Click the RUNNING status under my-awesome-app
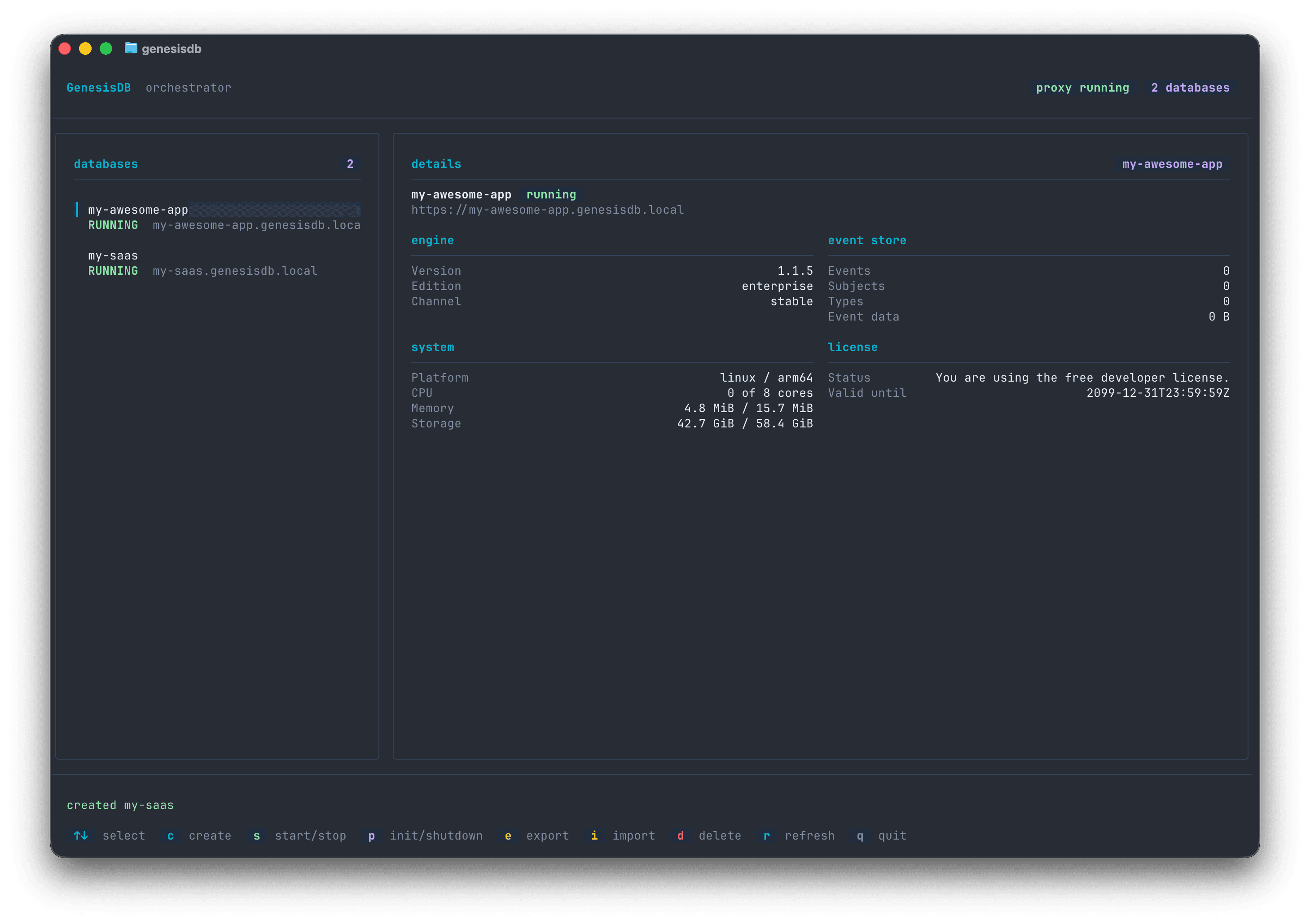 tap(113, 225)
